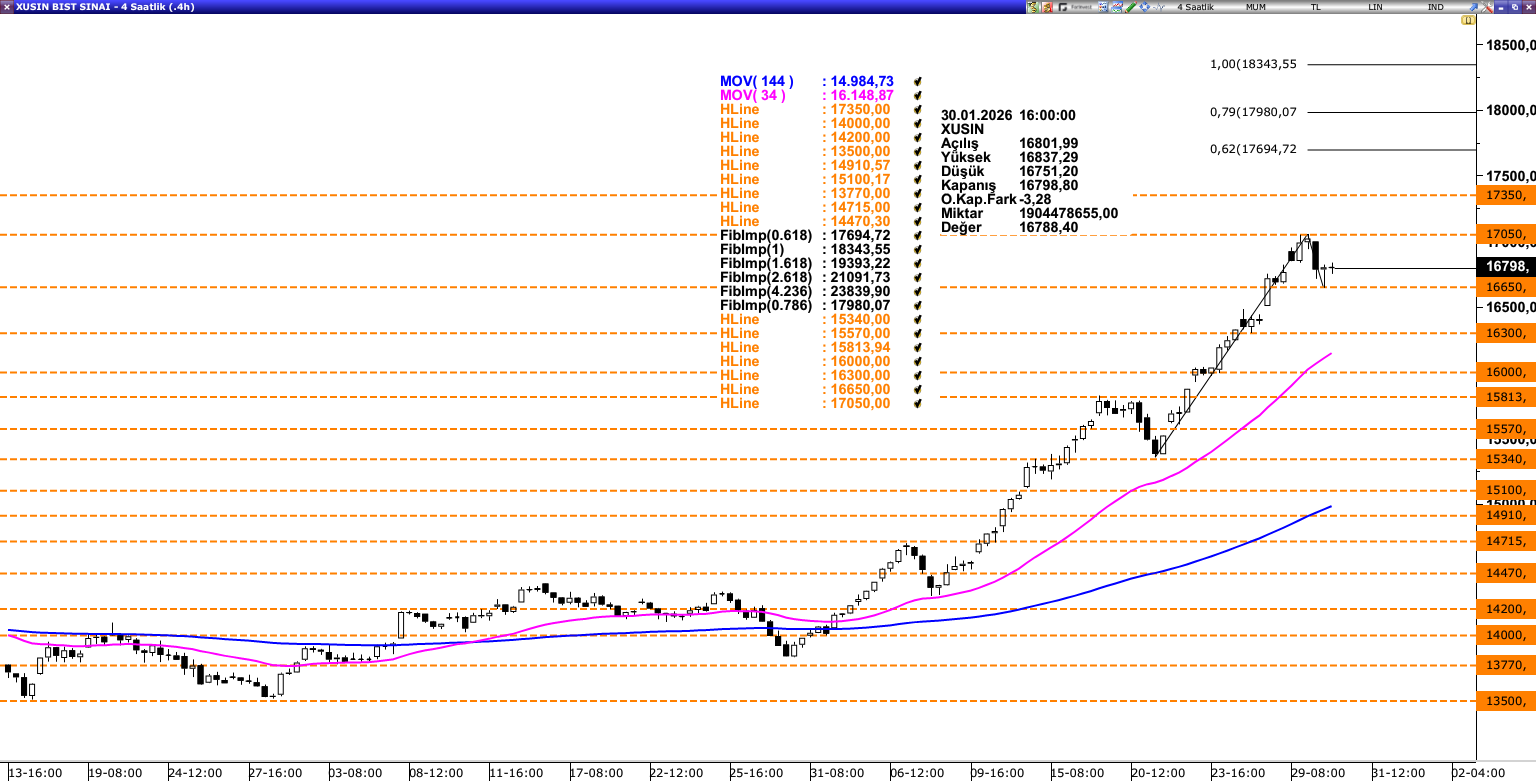Select the green pencil drawing tool
The image size is (1536, 781).
pos(1131,7)
